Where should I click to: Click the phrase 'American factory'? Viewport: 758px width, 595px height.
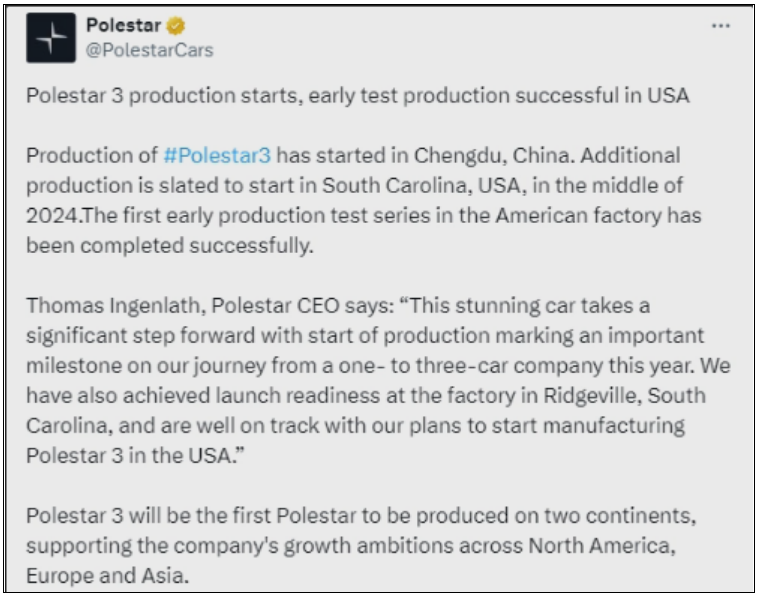pos(578,216)
